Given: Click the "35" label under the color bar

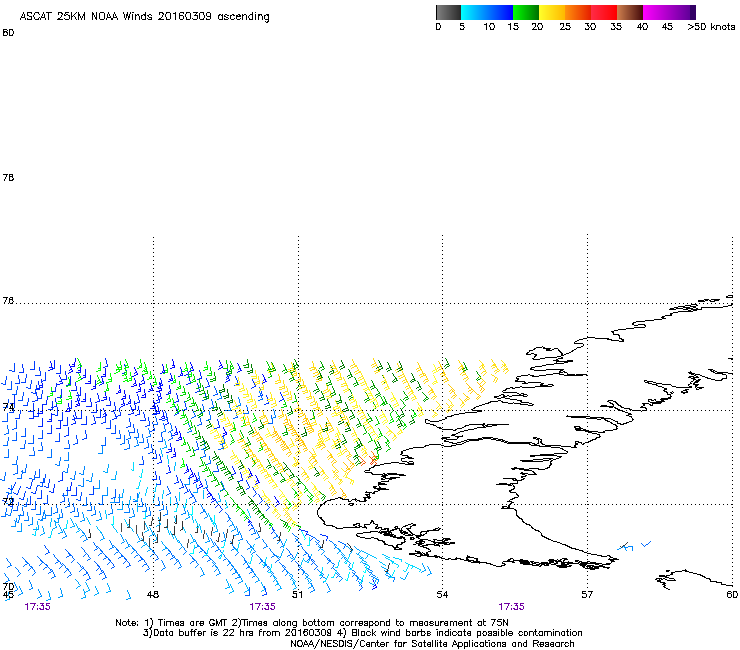Looking at the screenshot, I should click(616, 27).
